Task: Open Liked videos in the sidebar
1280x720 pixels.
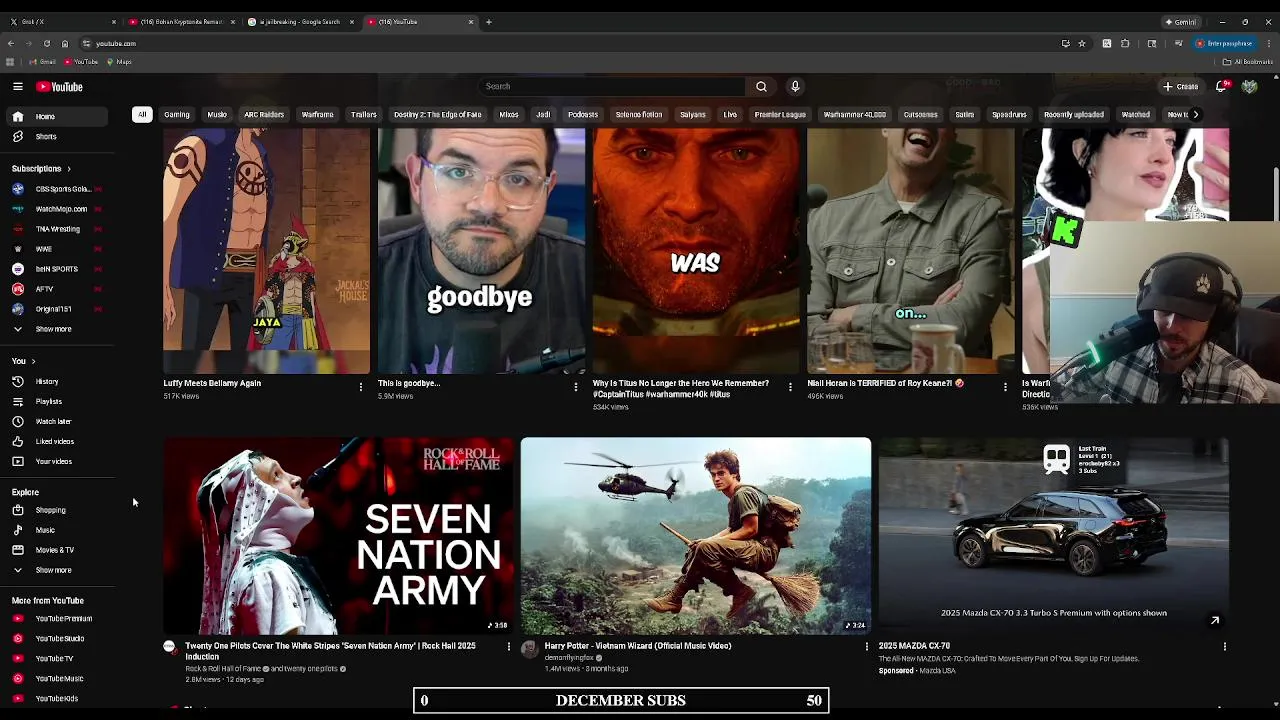Action: tap(54, 441)
